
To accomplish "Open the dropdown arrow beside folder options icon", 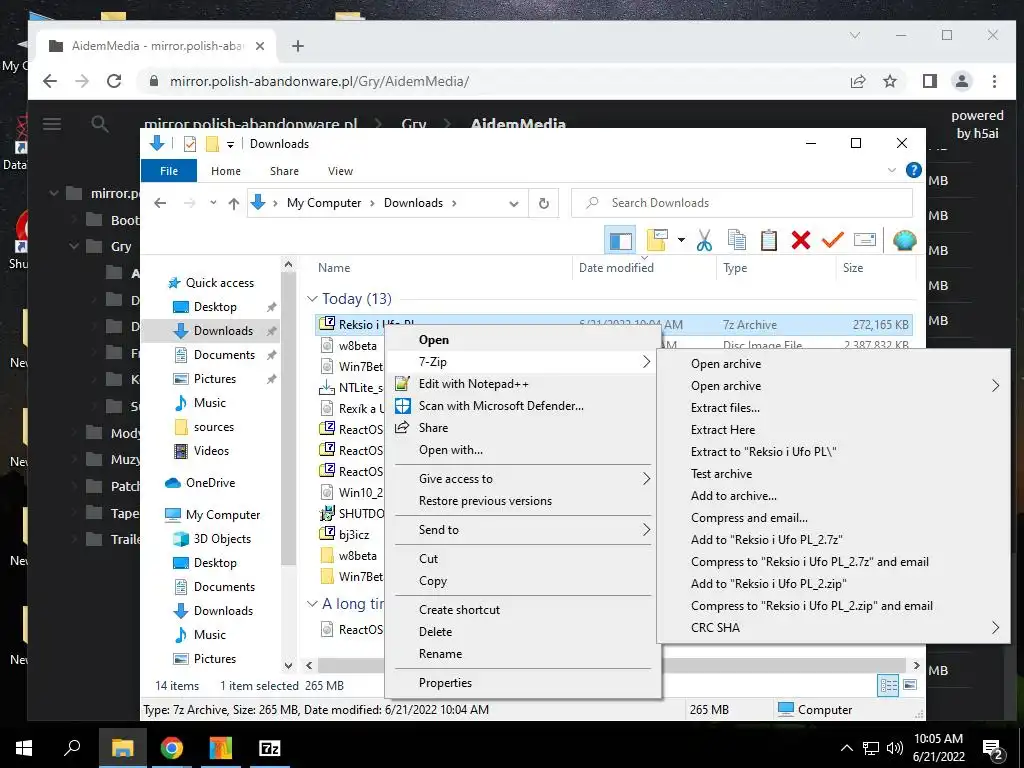I will (681, 240).
